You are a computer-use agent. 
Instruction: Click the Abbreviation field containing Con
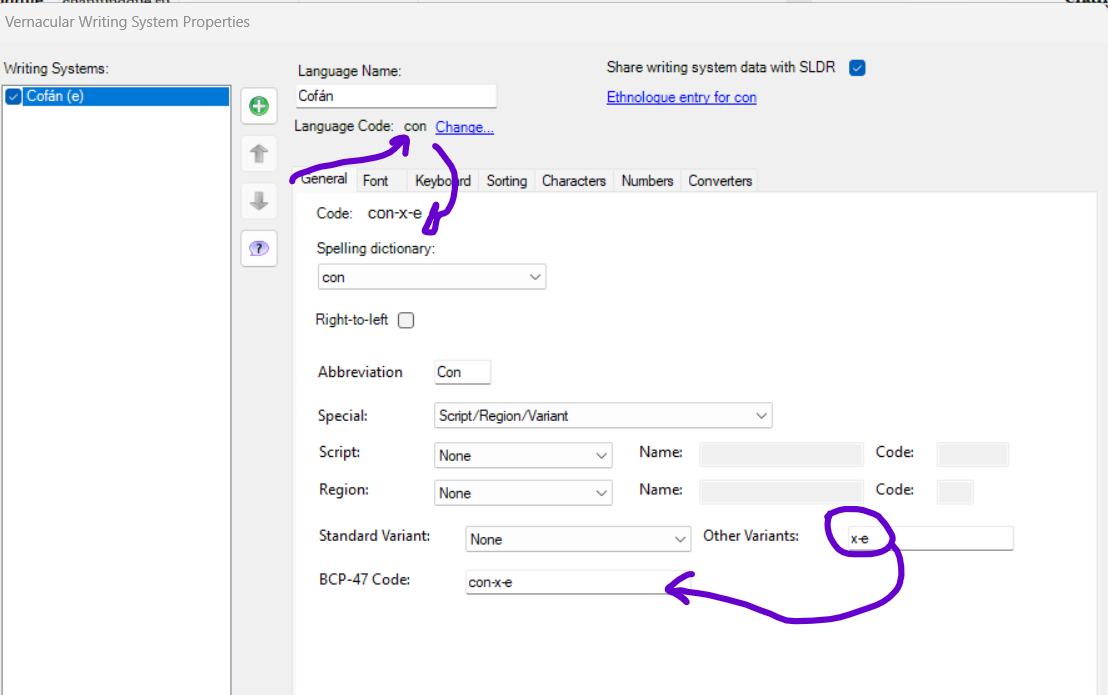pos(462,372)
